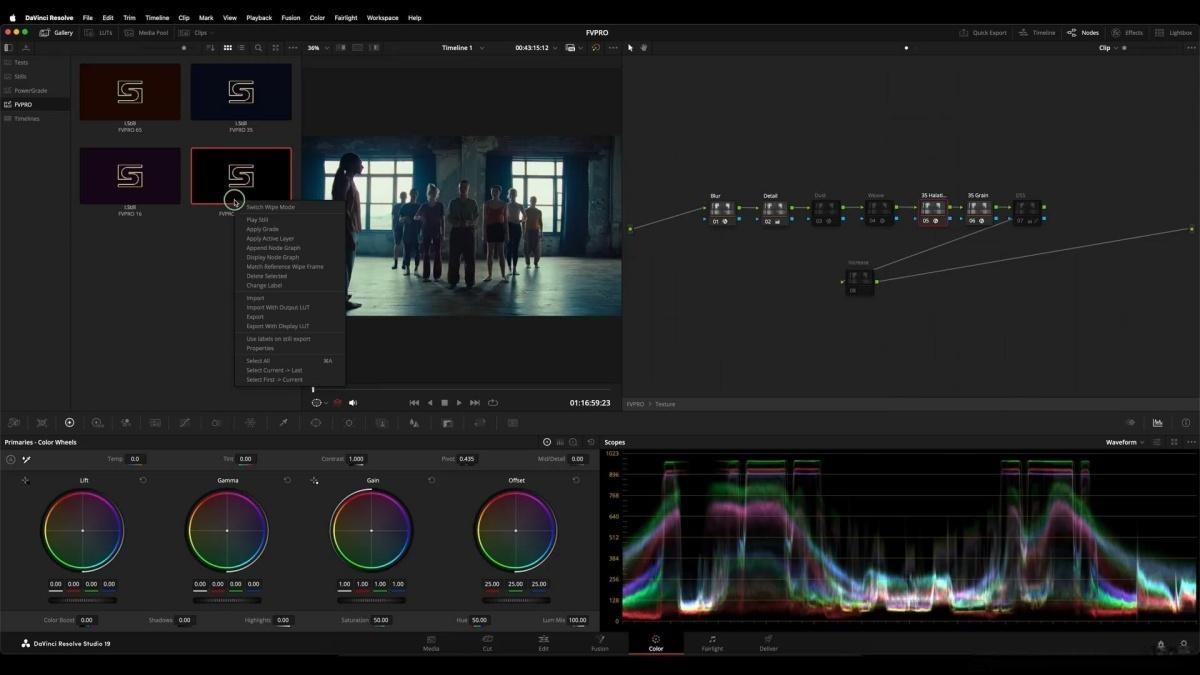
Task: Enable loop playback icon
Action: (492, 402)
